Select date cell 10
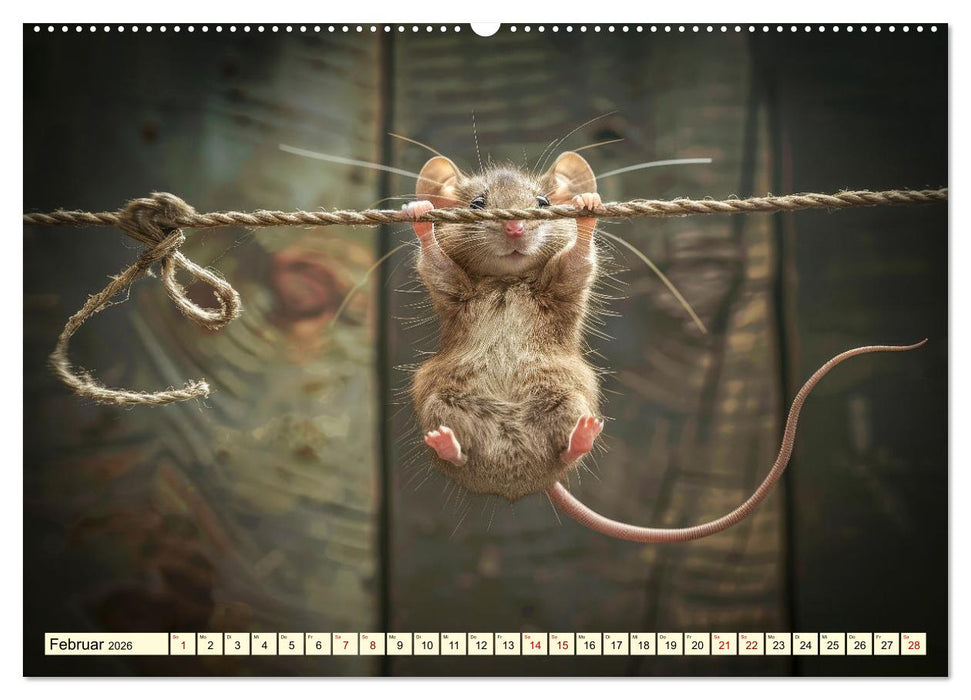The width and height of the screenshot is (971, 700). click(x=426, y=644)
